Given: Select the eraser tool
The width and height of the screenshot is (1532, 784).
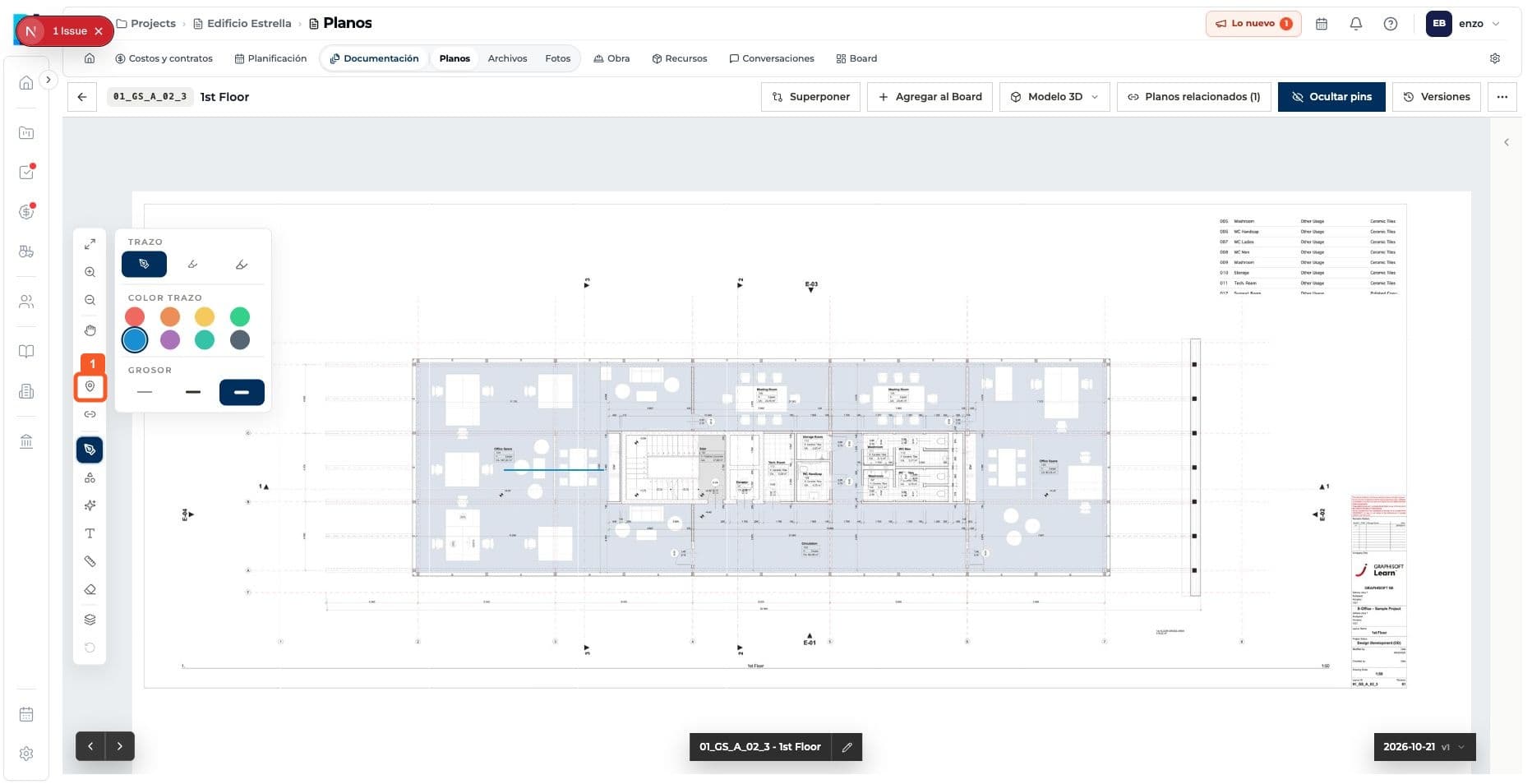Looking at the screenshot, I should click(90, 589).
